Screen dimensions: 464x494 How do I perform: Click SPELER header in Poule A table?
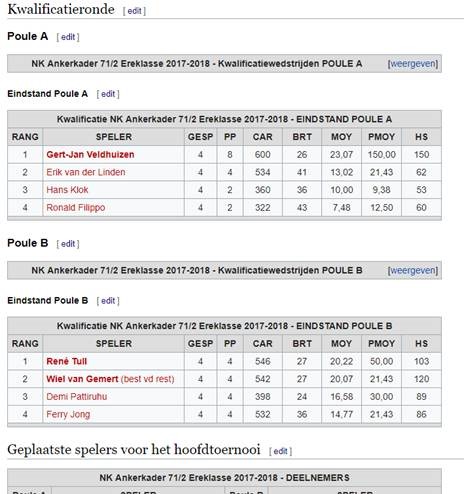(114, 137)
